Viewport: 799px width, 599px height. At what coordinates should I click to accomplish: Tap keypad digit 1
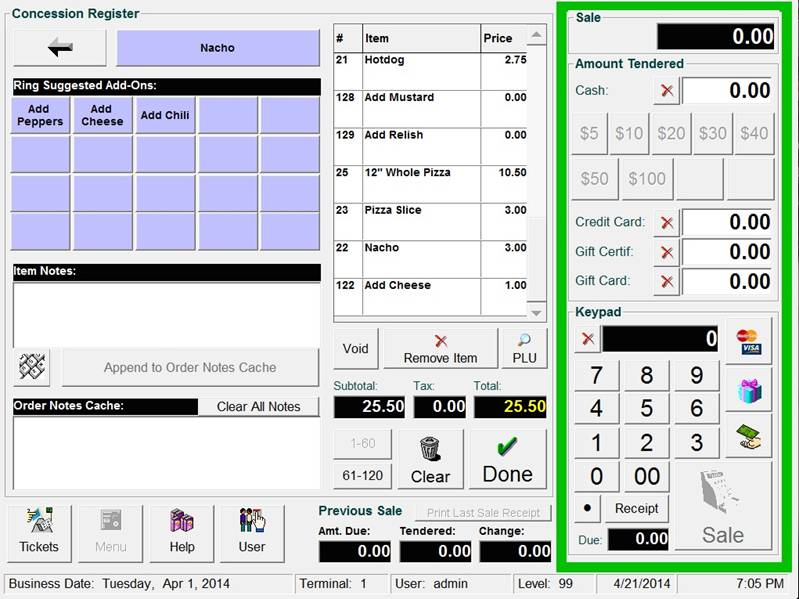(597, 443)
